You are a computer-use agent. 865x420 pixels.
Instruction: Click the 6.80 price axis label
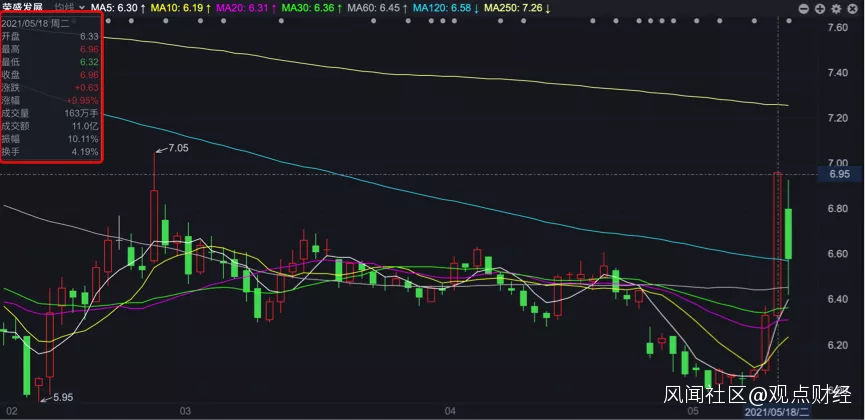838,209
